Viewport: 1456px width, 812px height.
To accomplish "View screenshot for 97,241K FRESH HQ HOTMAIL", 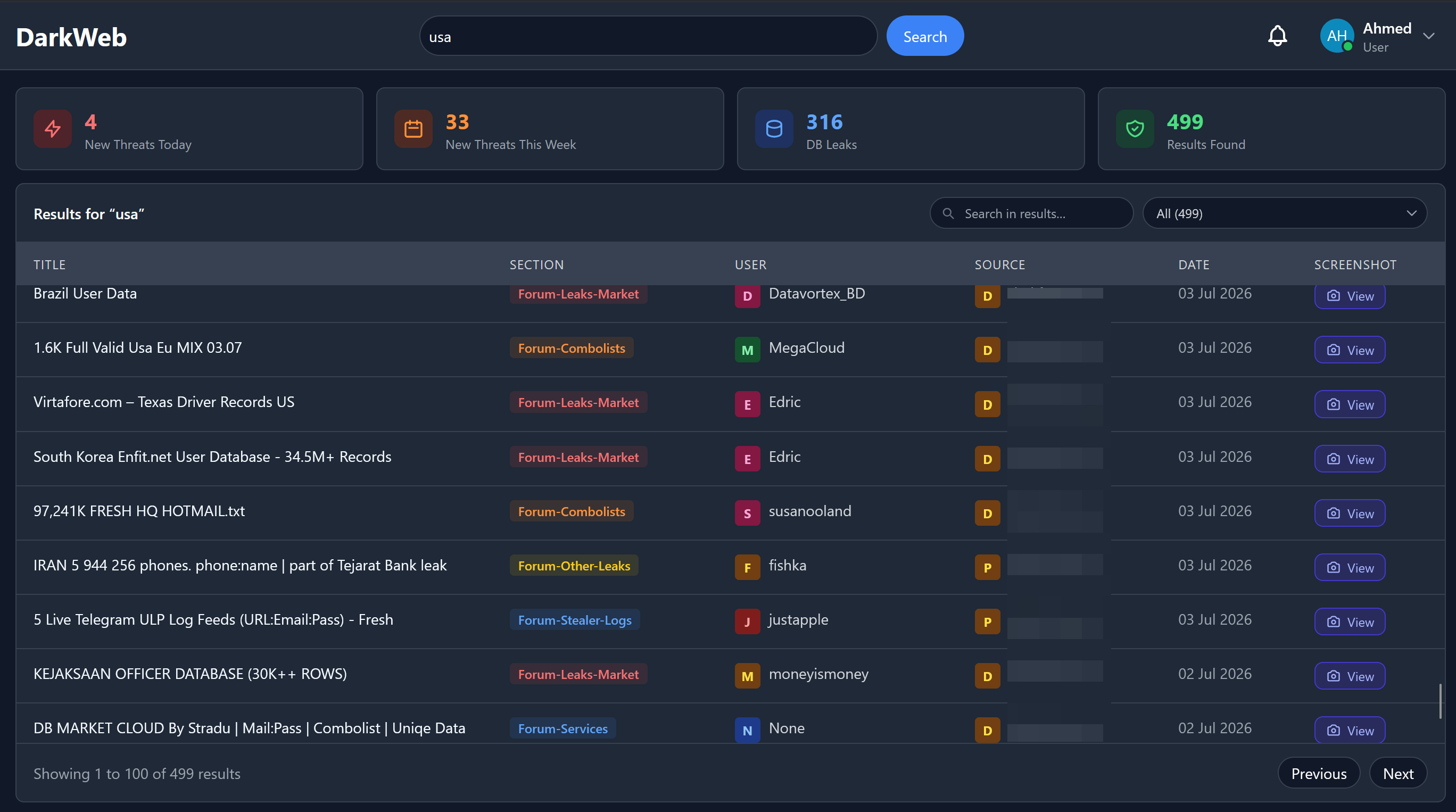I will pos(1350,513).
